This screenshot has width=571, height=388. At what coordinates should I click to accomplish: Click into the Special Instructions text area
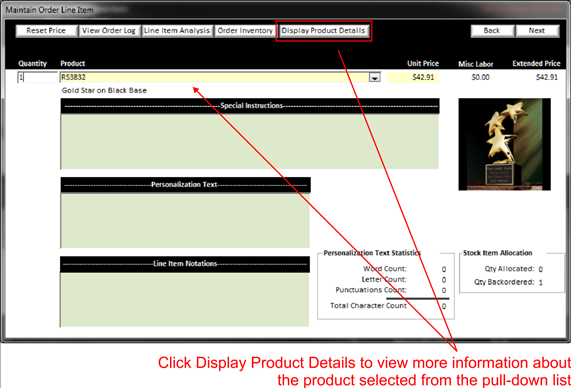pyautogui.click(x=250, y=141)
